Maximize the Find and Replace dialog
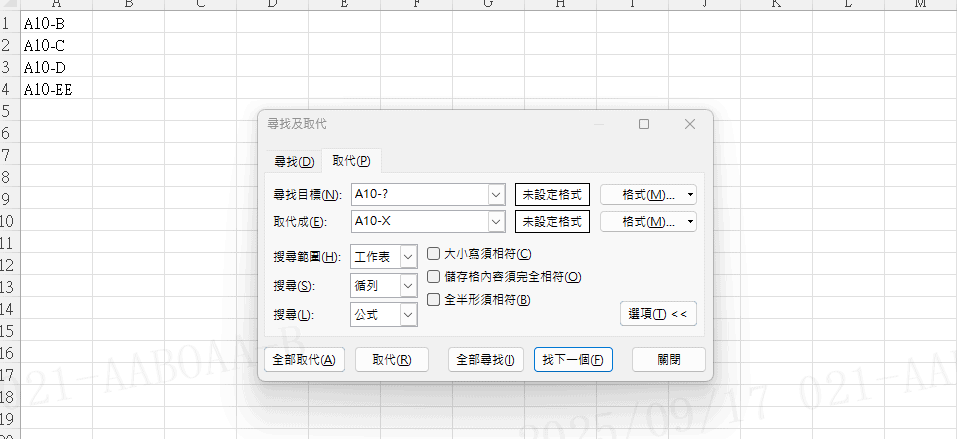This screenshot has width=957, height=439. pyautogui.click(x=644, y=124)
